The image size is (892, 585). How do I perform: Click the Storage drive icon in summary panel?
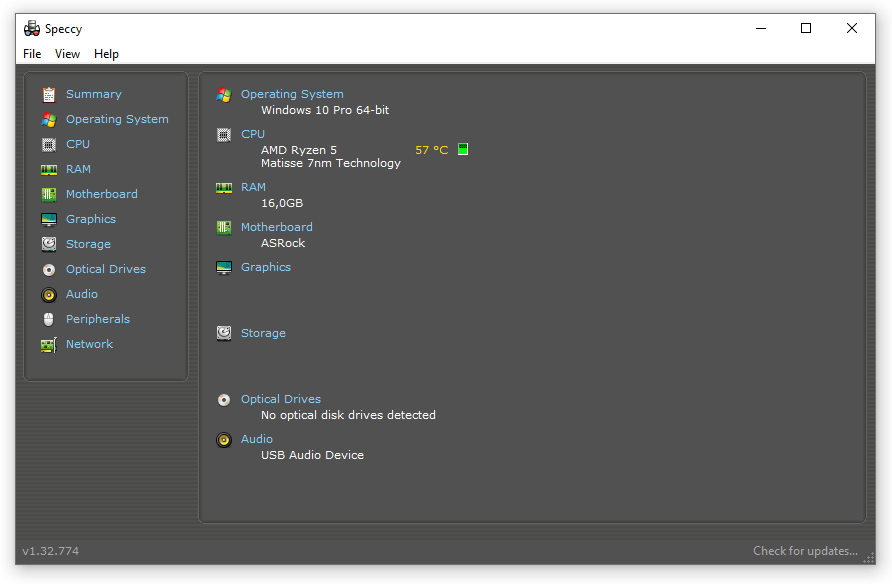pos(224,333)
